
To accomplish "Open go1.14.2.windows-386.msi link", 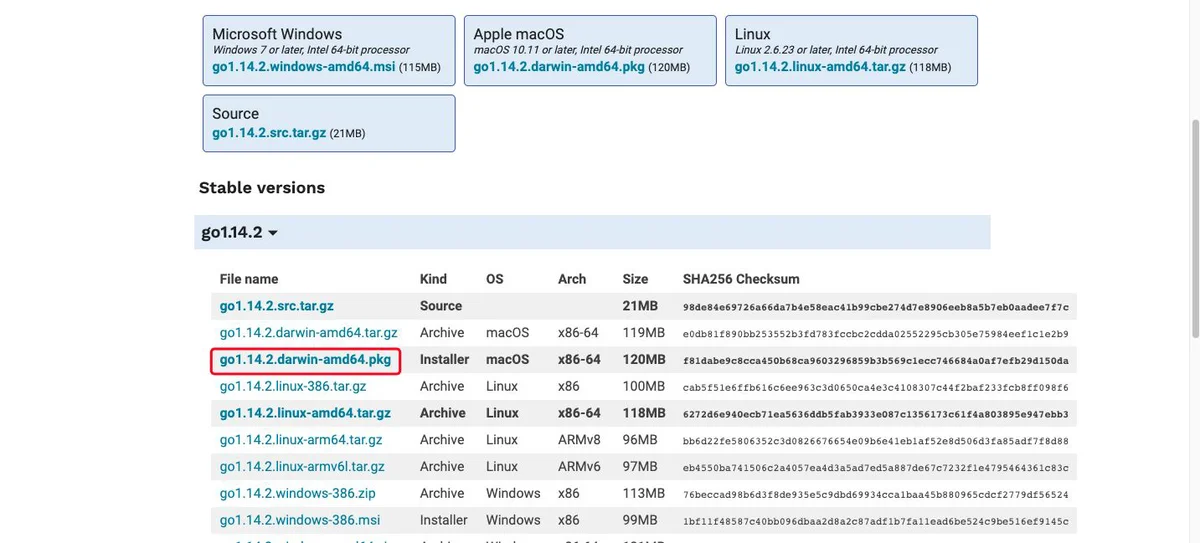I will (x=300, y=521).
